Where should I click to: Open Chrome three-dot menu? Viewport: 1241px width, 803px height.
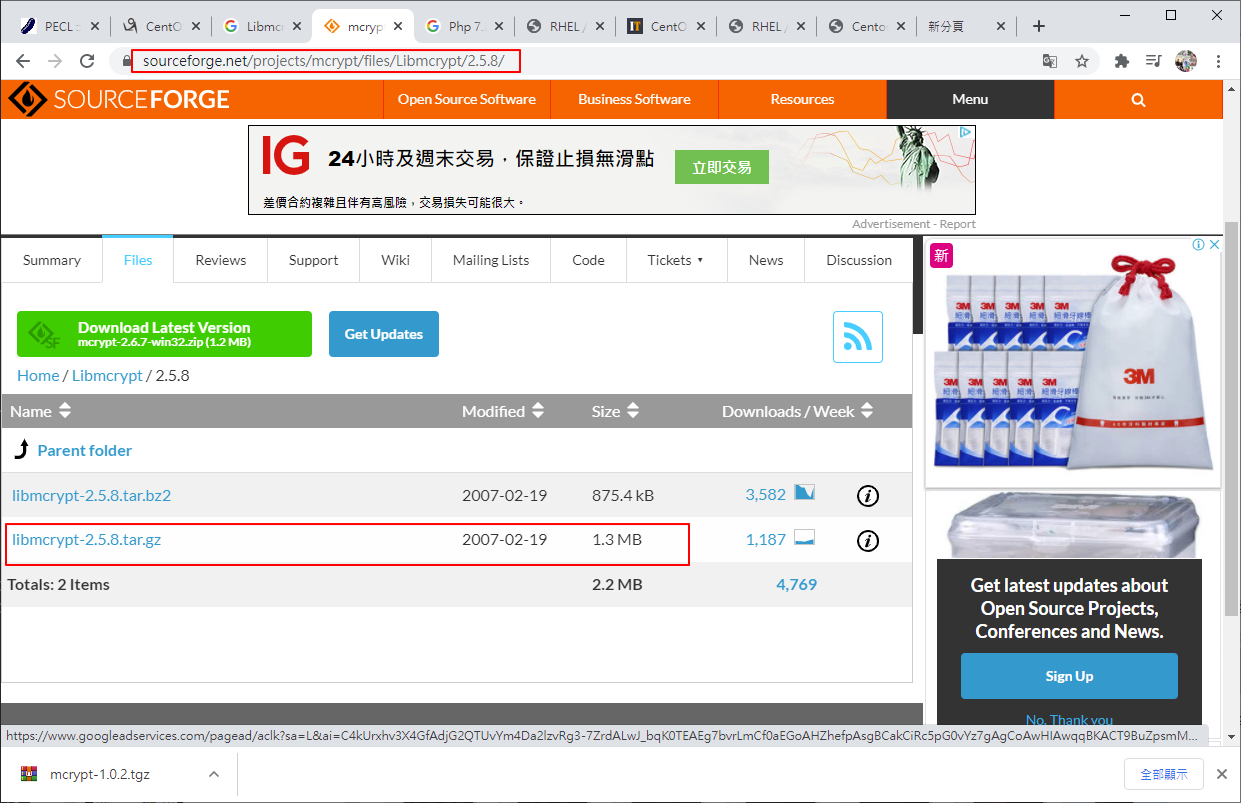tap(1218, 61)
